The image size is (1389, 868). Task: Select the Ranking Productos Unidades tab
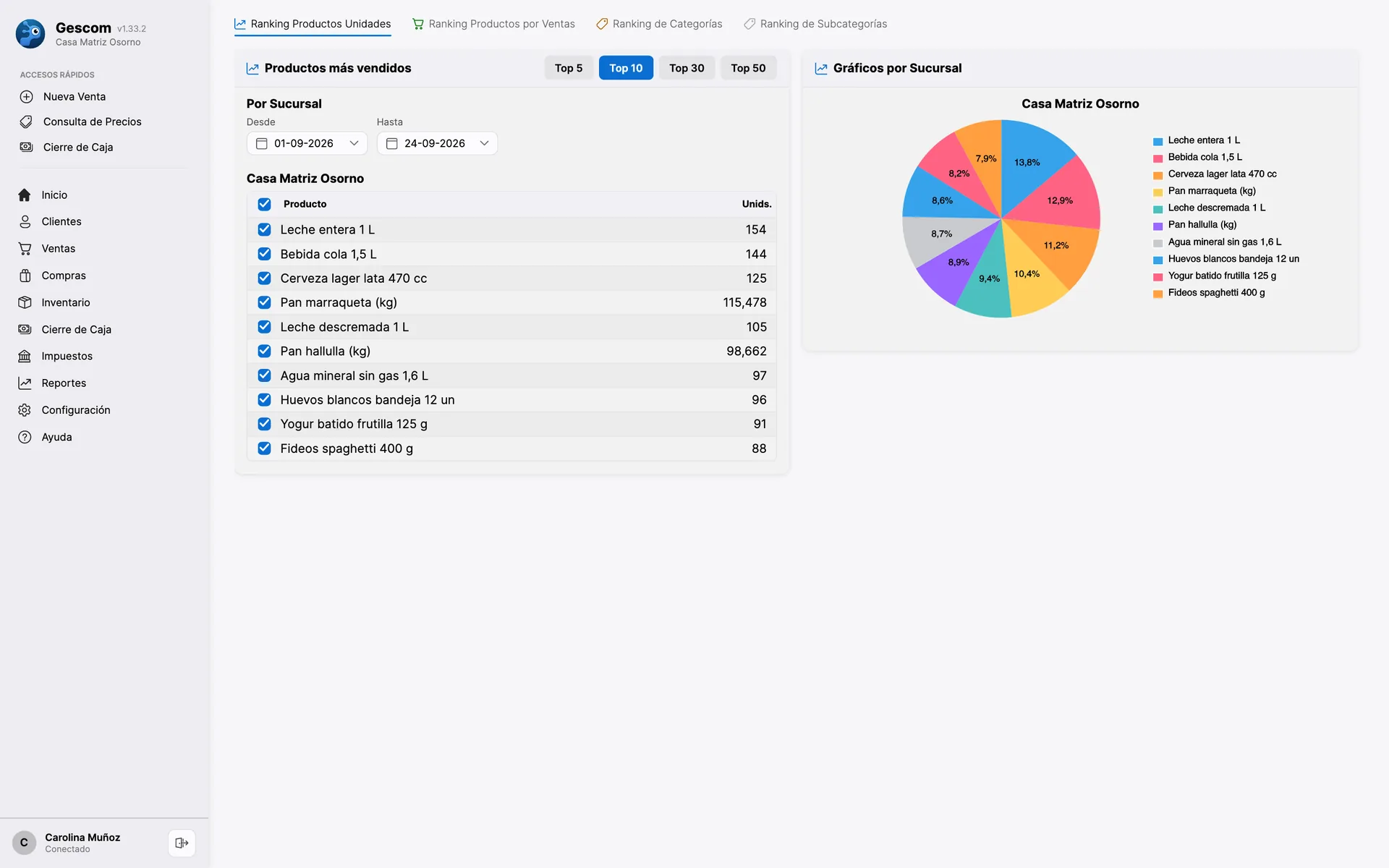(313, 24)
